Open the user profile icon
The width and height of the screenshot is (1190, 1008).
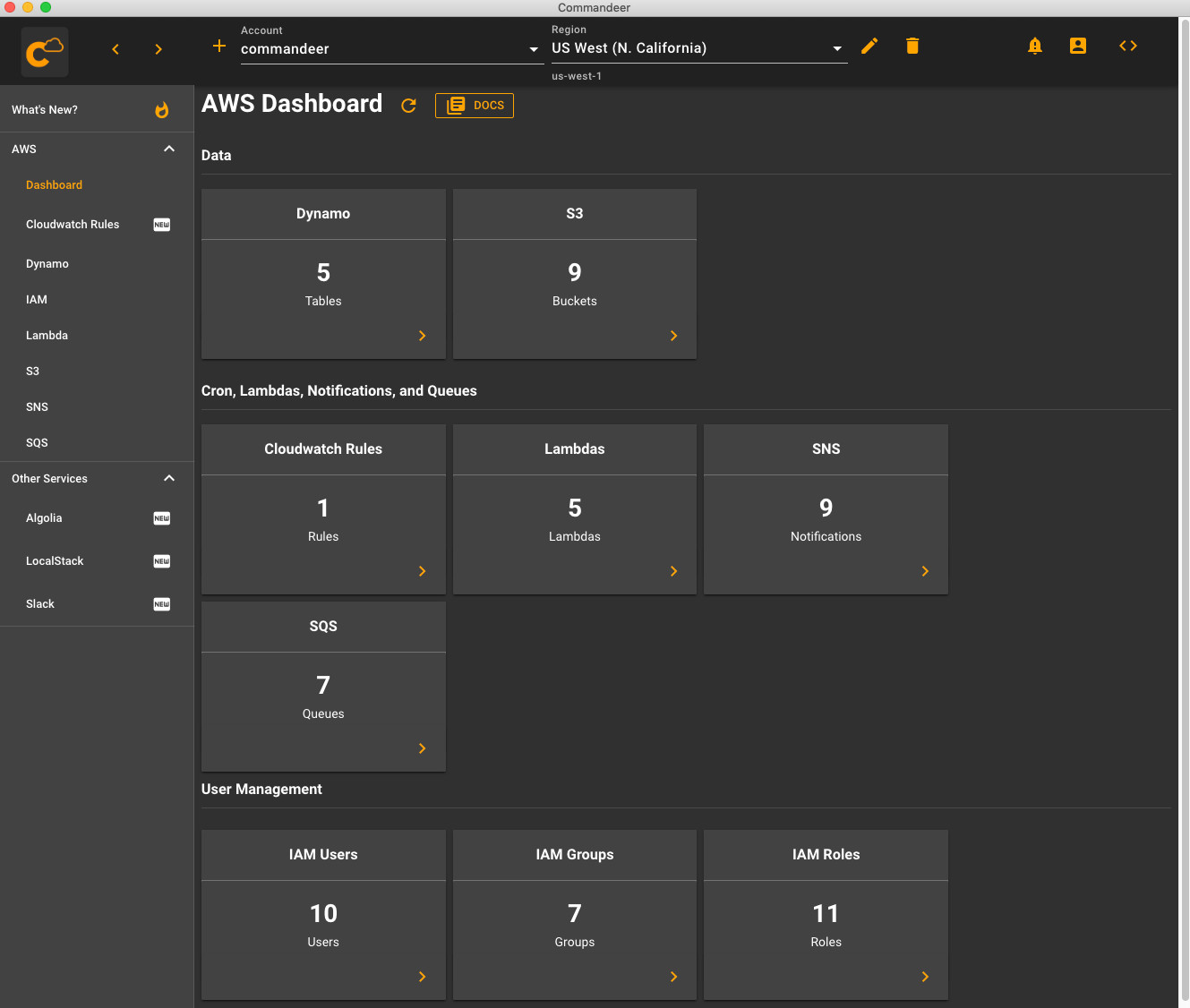pyautogui.click(x=1078, y=46)
